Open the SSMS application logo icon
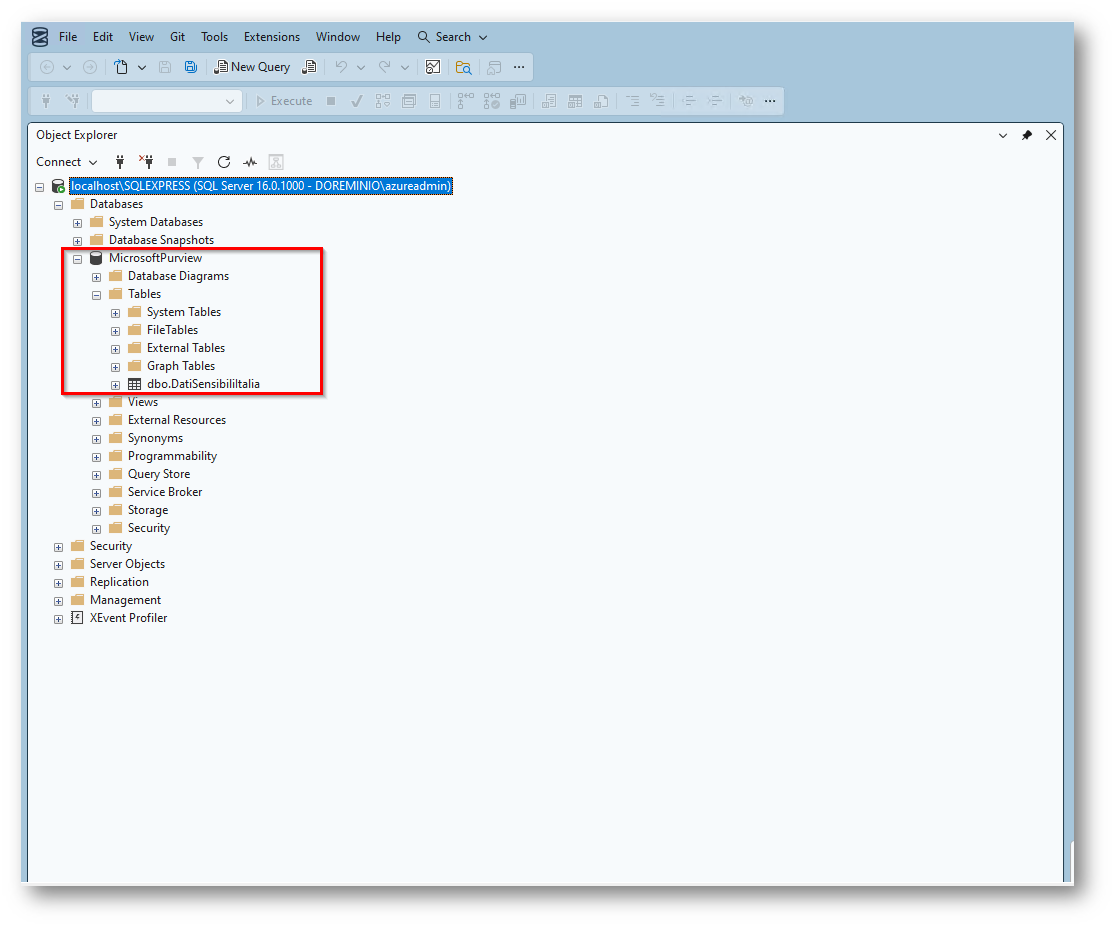This screenshot has width=1116, height=928. click(x=40, y=37)
